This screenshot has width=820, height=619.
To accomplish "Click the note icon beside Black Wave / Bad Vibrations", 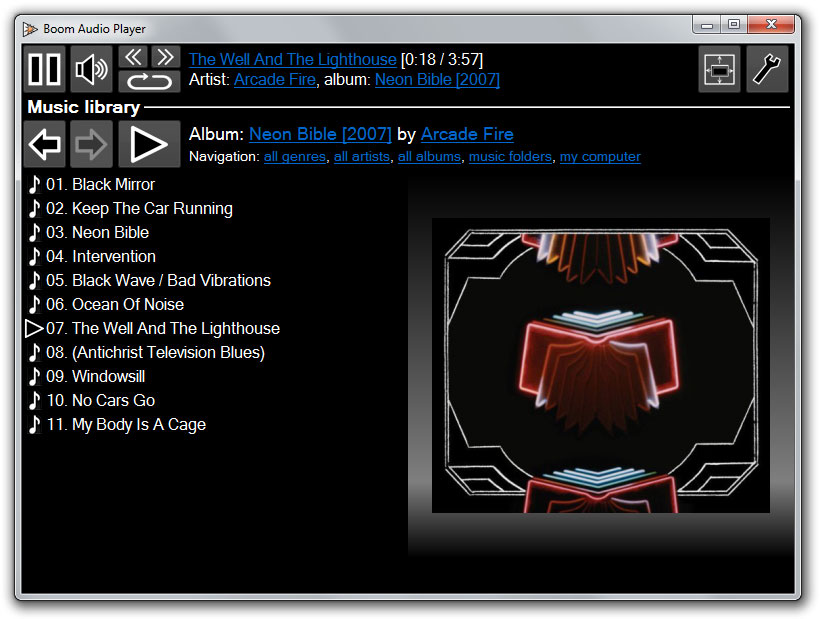I will (x=35, y=281).
